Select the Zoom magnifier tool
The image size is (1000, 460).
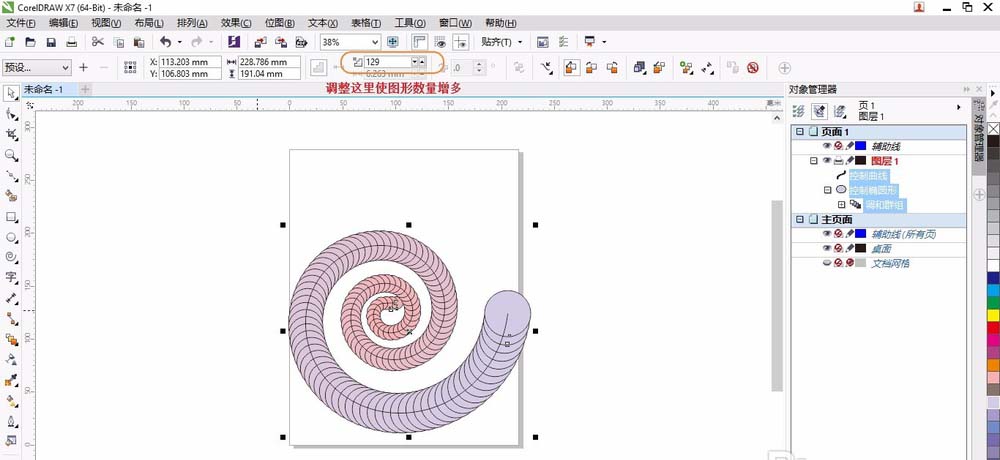pos(11,155)
